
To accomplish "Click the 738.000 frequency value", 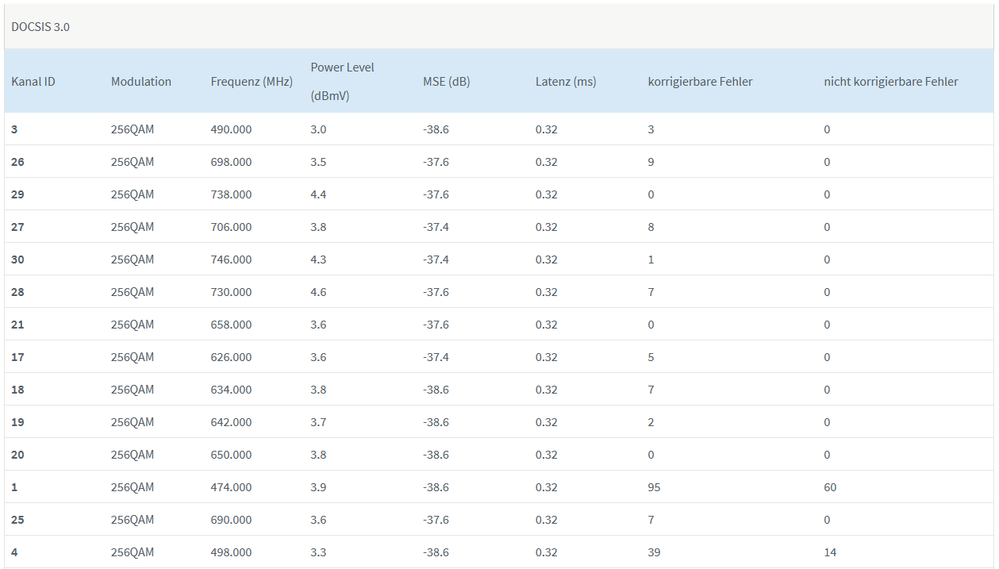I will [x=231, y=194].
